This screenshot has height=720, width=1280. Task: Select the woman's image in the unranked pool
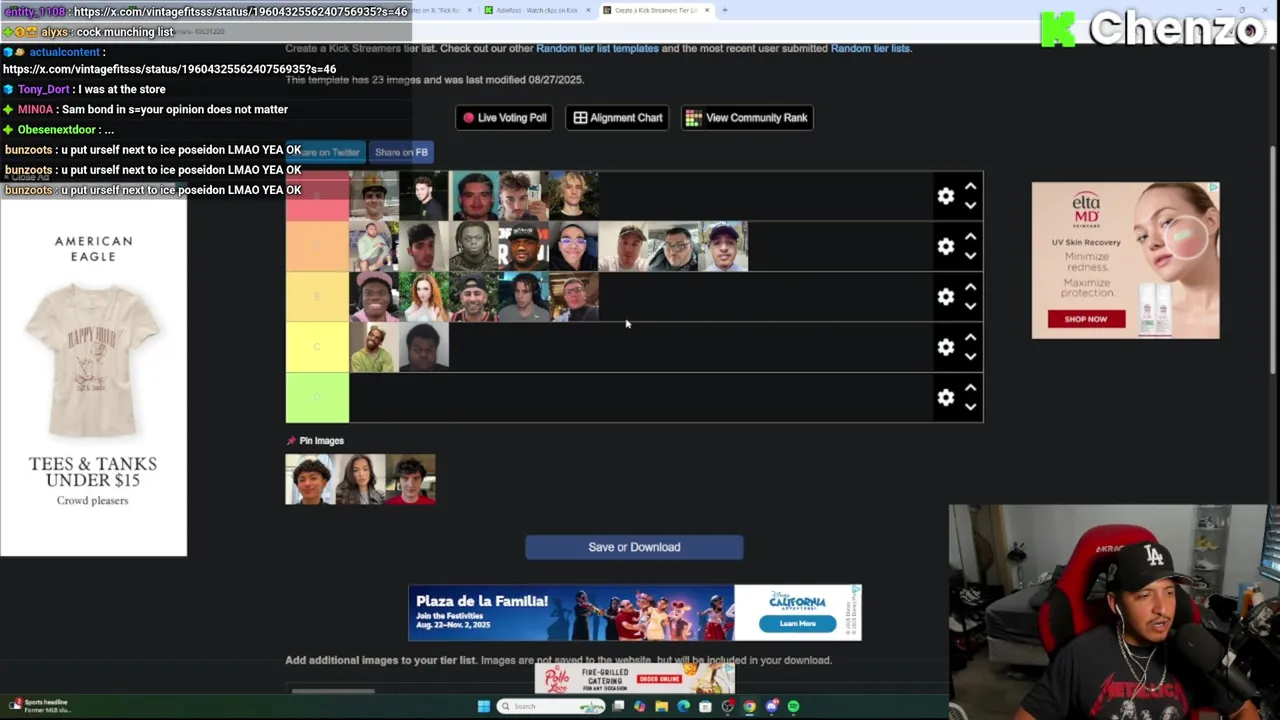360,479
